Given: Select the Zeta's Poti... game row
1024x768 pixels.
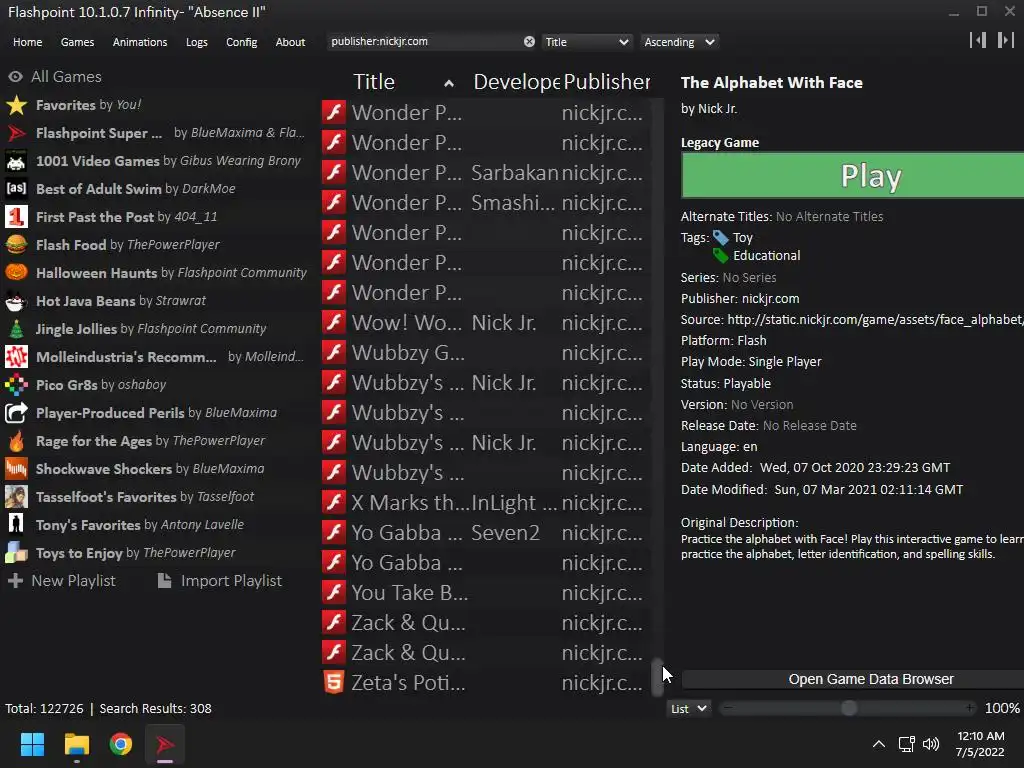Looking at the screenshot, I should (485, 682).
